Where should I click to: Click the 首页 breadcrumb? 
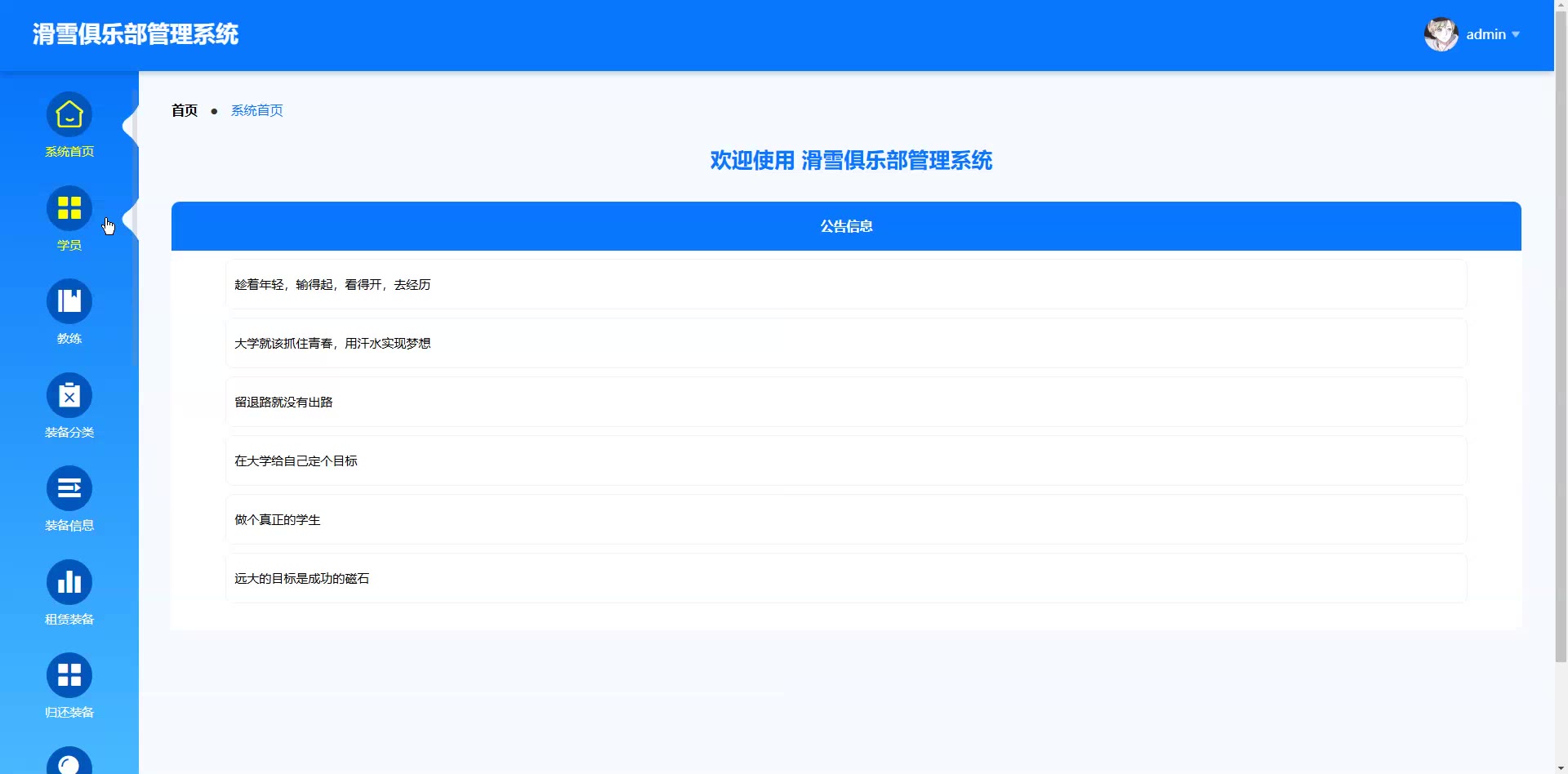pos(185,110)
